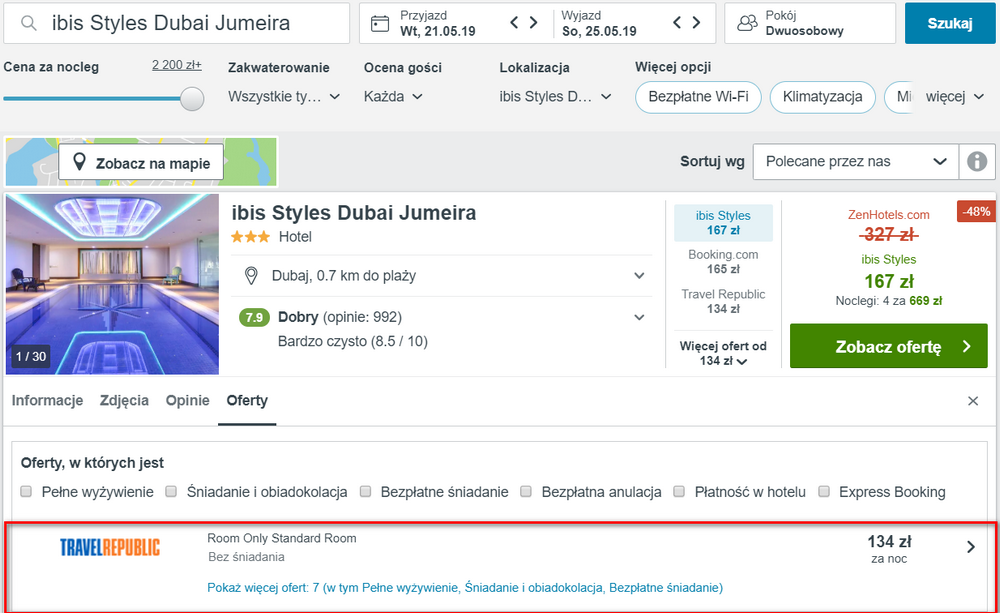Expand Więcej ofert od 134 zł
The width and height of the screenshot is (1000, 613).
(723, 353)
